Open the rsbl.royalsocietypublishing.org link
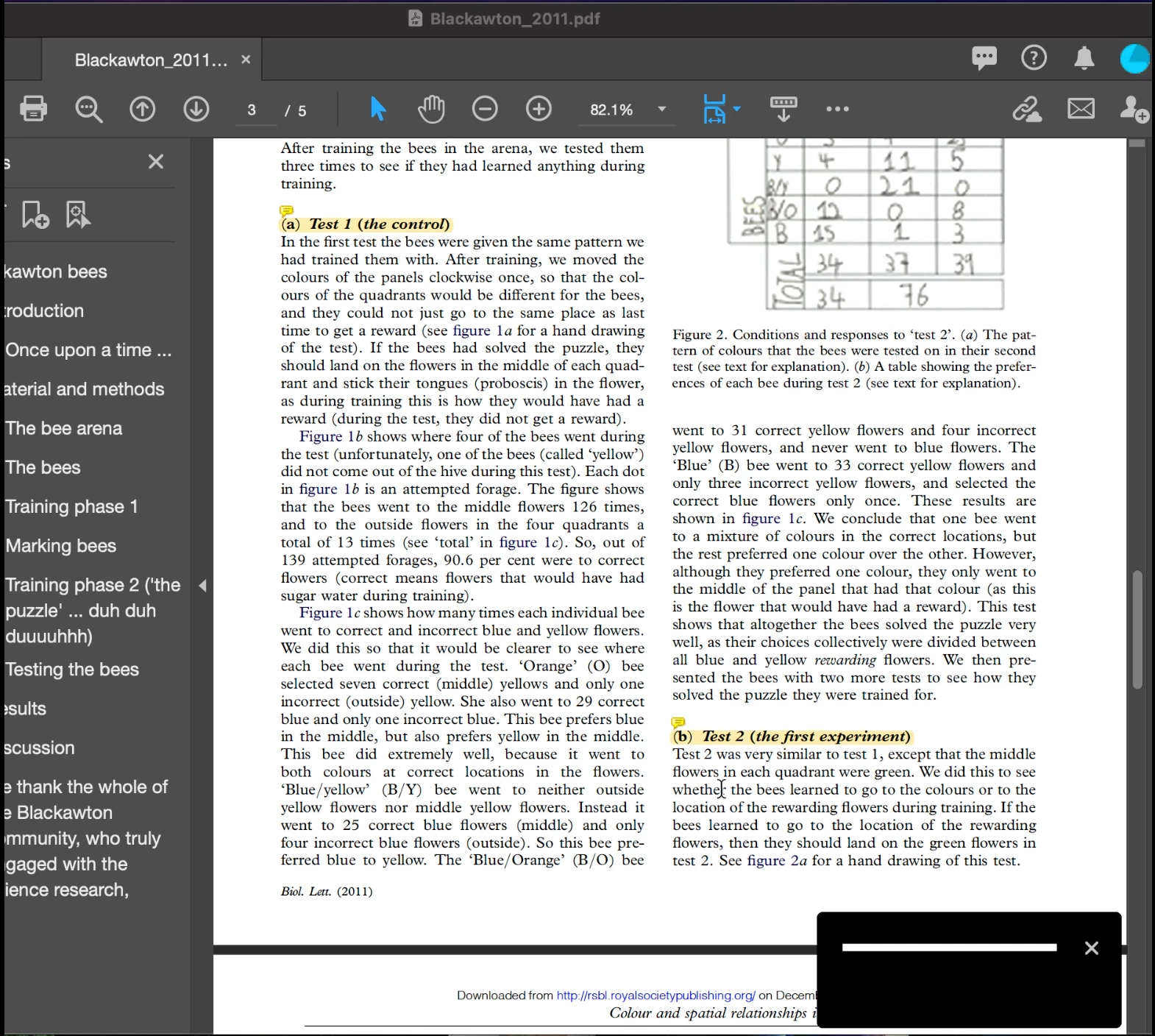 click(655, 996)
